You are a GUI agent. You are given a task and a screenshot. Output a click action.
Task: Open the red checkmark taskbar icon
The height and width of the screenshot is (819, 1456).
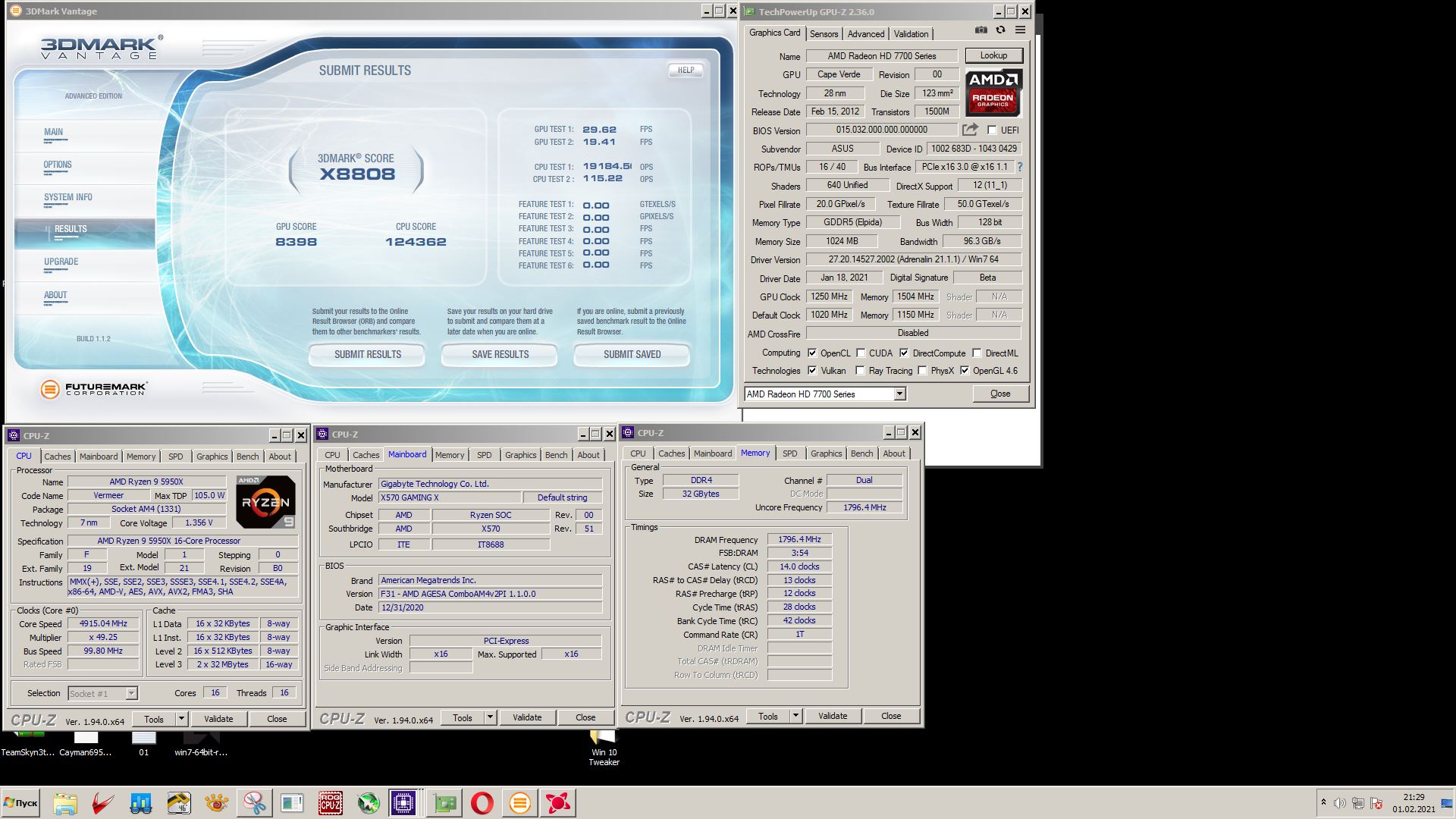tap(103, 803)
